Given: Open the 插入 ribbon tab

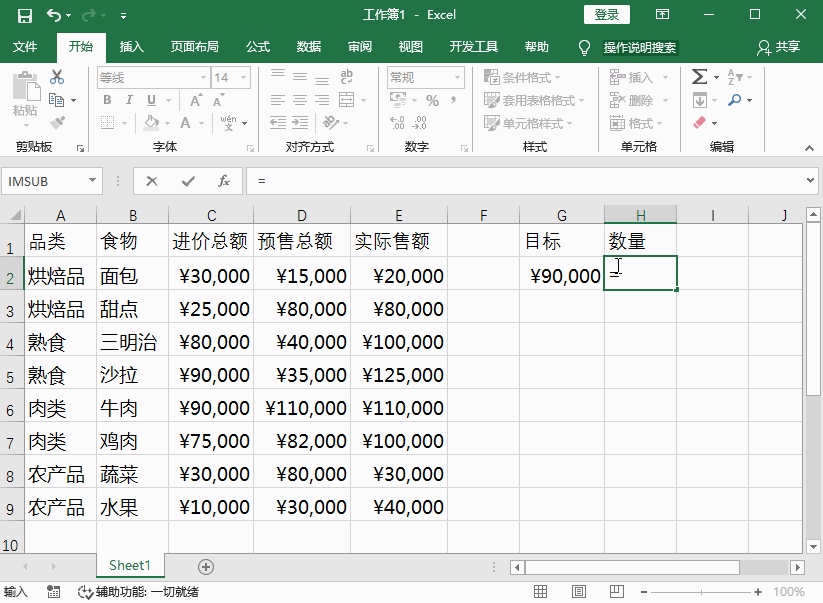Looking at the screenshot, I should (x=132, y=47).
